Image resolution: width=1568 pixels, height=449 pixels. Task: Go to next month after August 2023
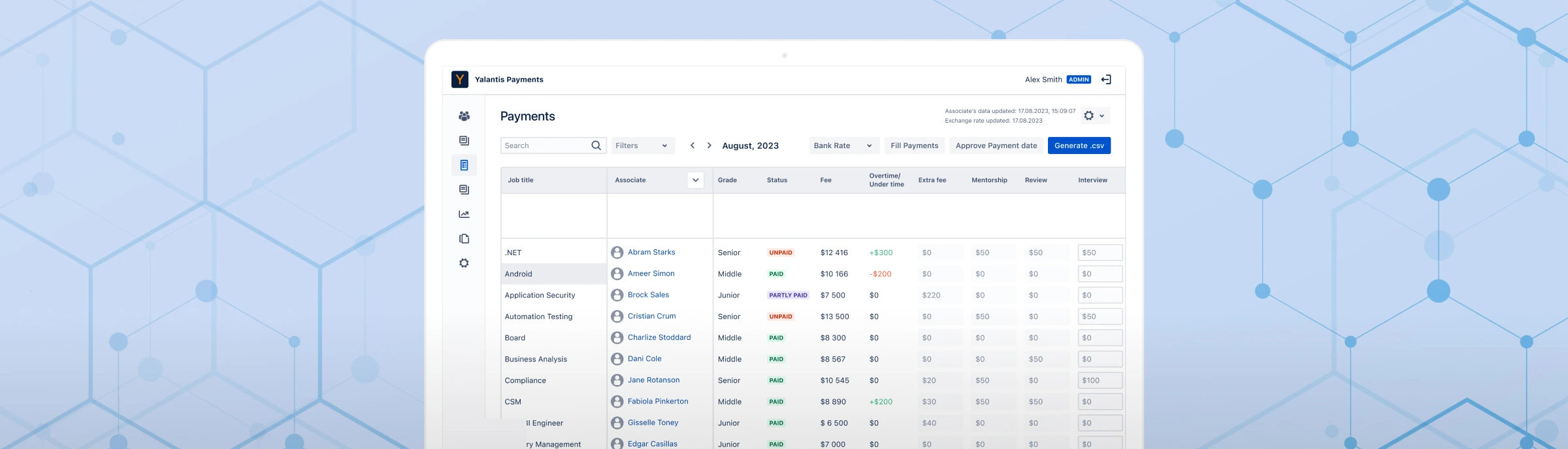tap(710, 146)
